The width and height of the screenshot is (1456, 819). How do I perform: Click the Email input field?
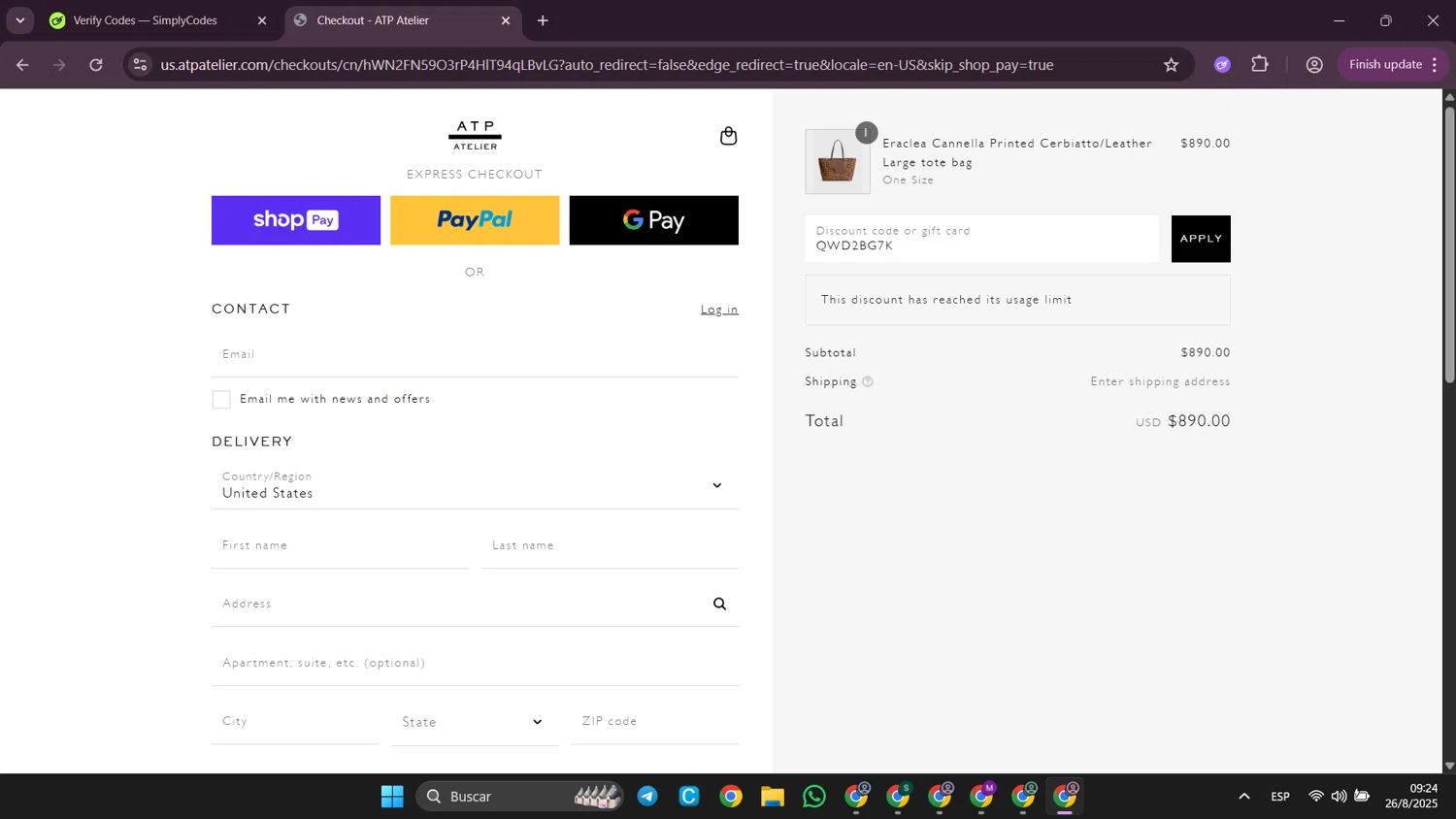pyautogui.click(x=475, y=354)
